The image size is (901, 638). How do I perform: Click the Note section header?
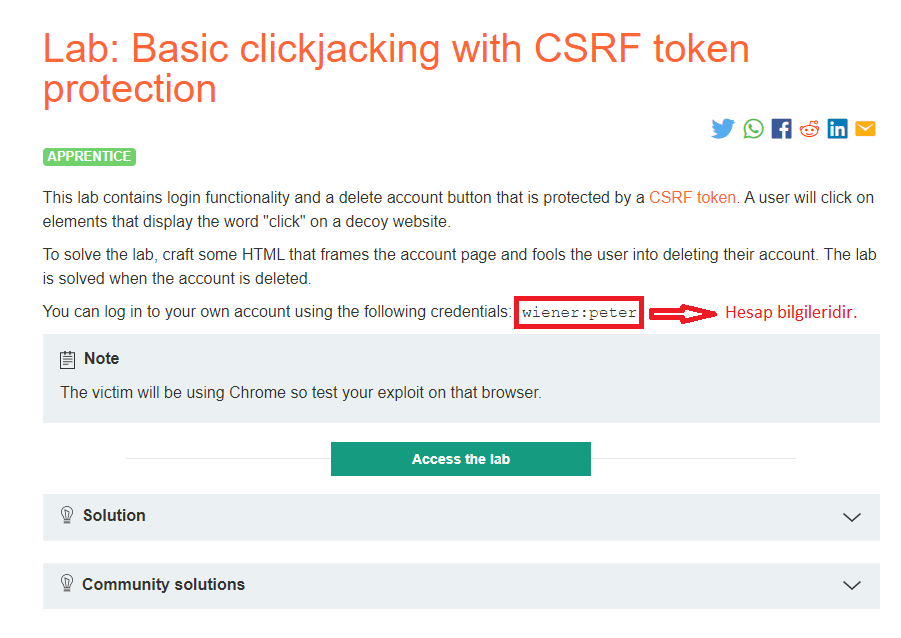coord(102,358)
